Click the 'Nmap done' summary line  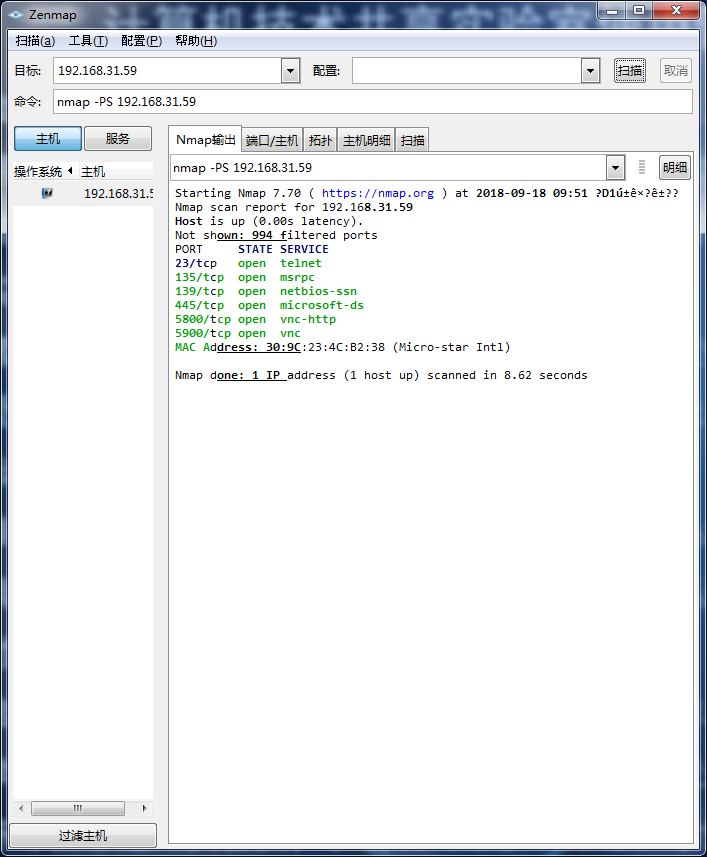(x=381, y=375)
